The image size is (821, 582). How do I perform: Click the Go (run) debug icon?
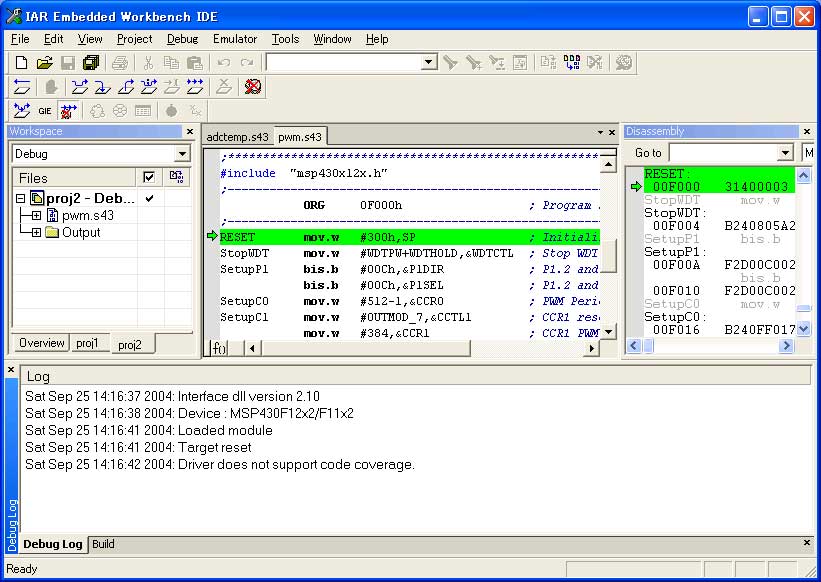click(196, 87)
